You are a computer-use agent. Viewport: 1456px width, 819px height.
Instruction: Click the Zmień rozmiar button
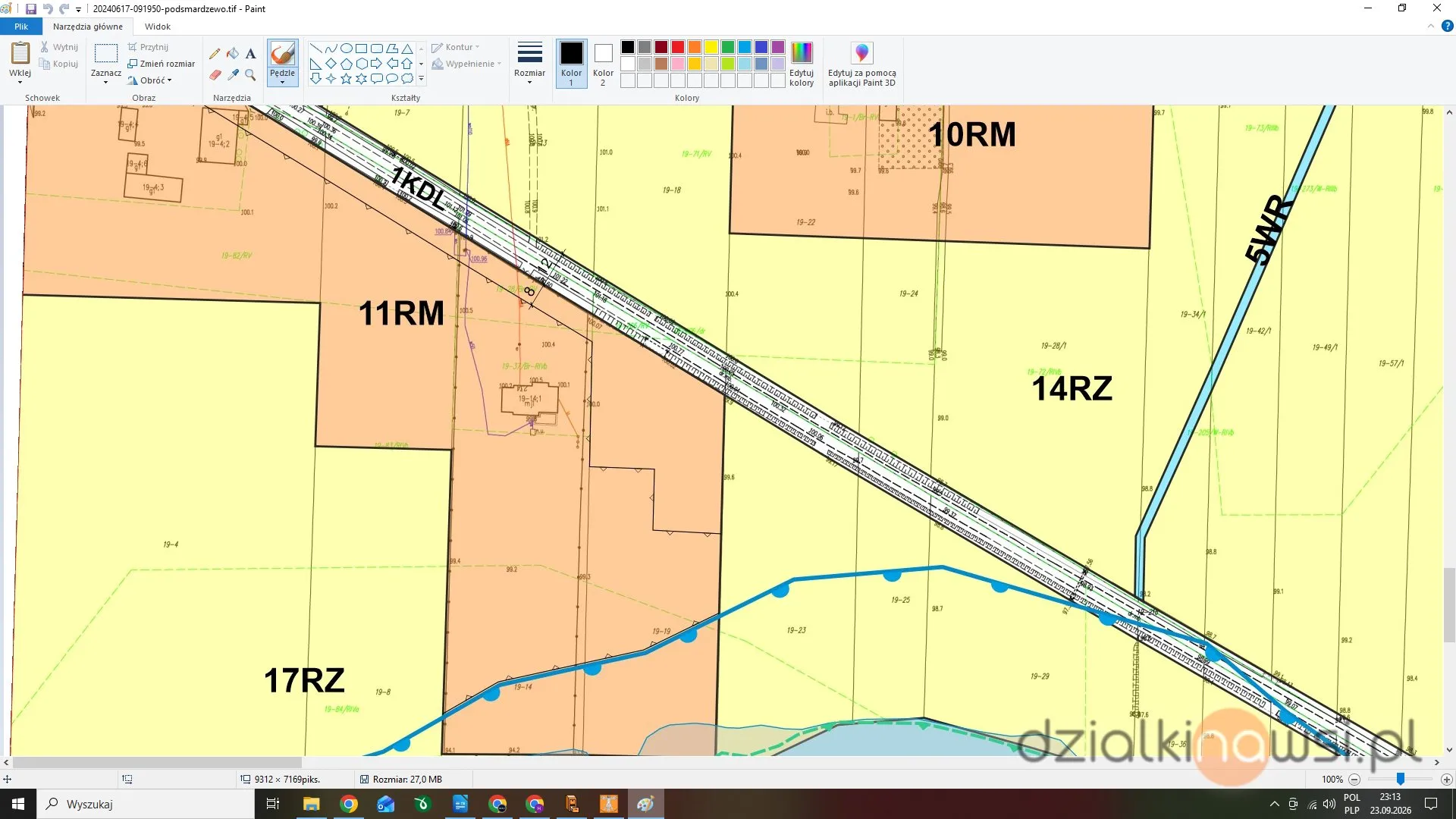click(161, 64)
